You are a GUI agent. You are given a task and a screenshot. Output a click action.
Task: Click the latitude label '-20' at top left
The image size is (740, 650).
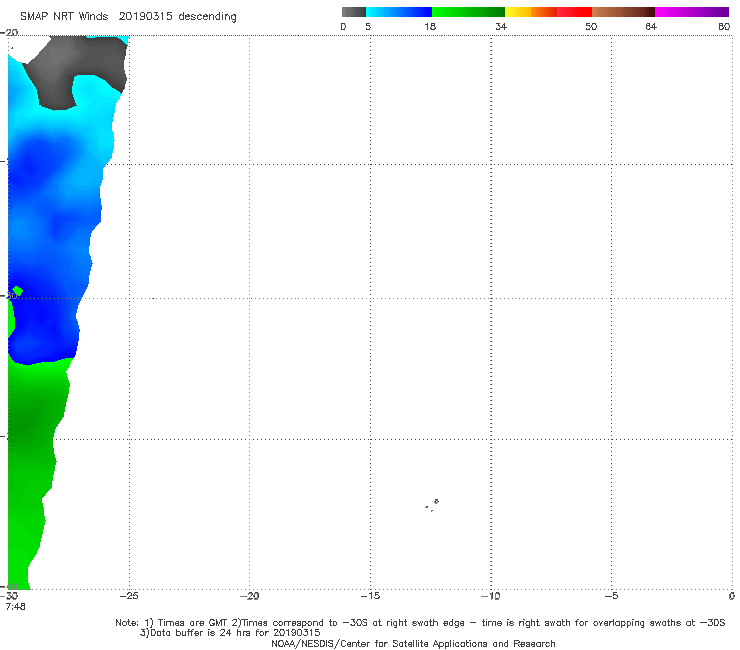click(9, 32)
